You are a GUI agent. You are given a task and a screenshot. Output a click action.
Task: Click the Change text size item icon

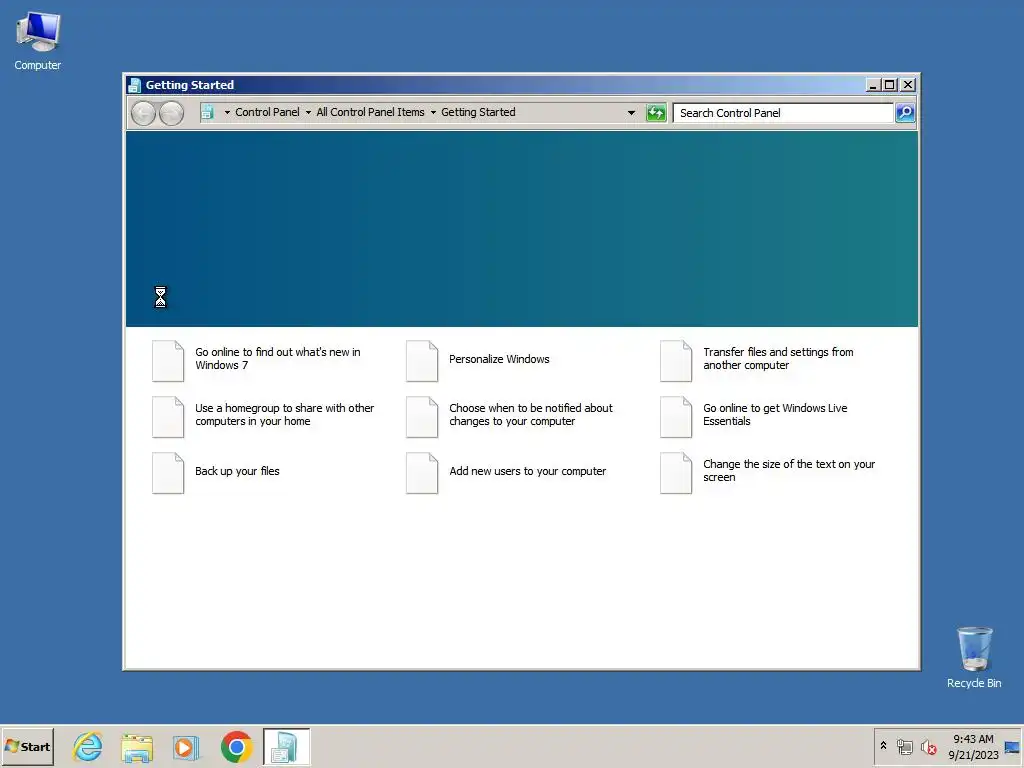[676, 473]
